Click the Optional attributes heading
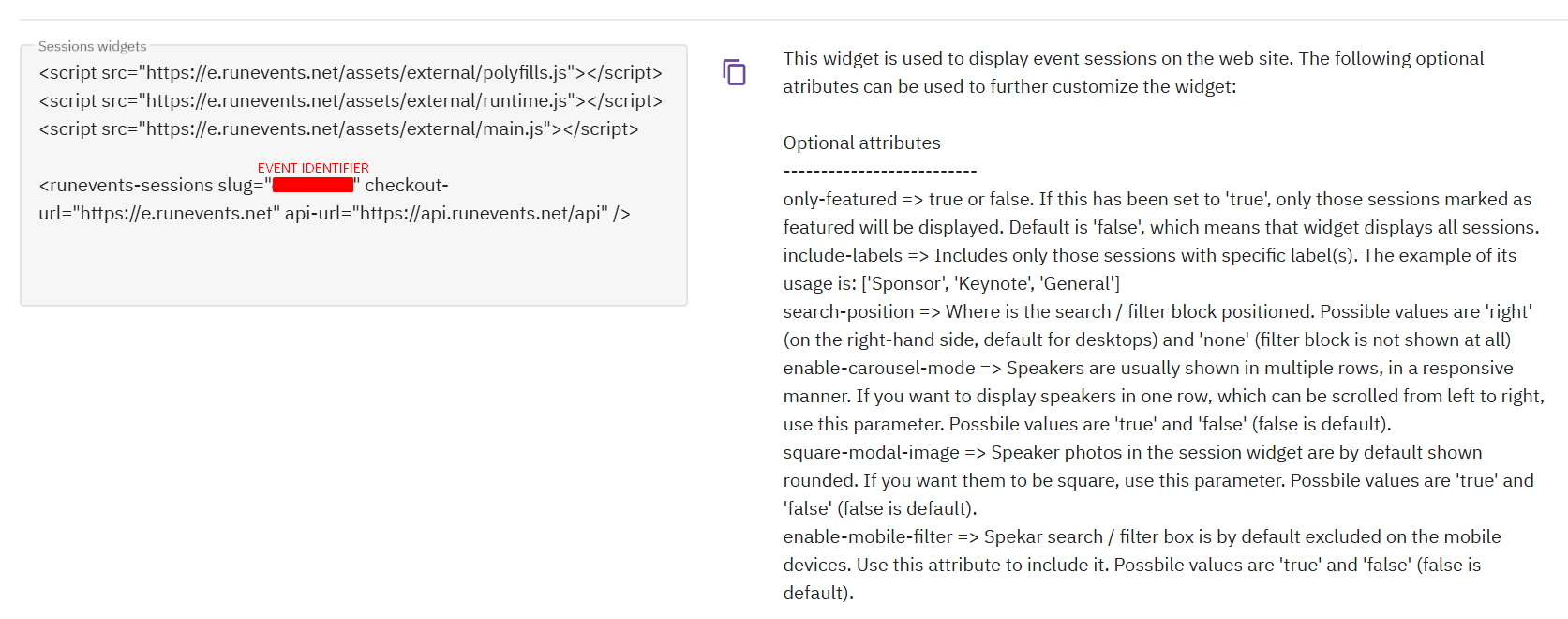 (x=861, y=143)
